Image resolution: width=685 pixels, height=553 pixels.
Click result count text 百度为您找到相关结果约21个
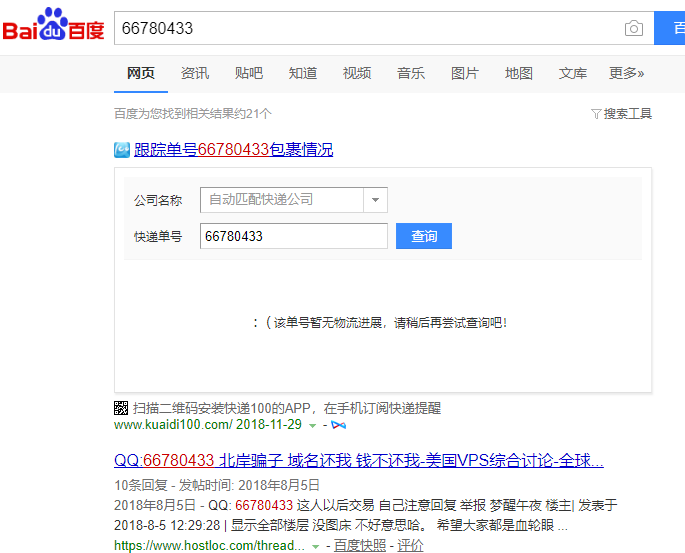click(193, 114)
